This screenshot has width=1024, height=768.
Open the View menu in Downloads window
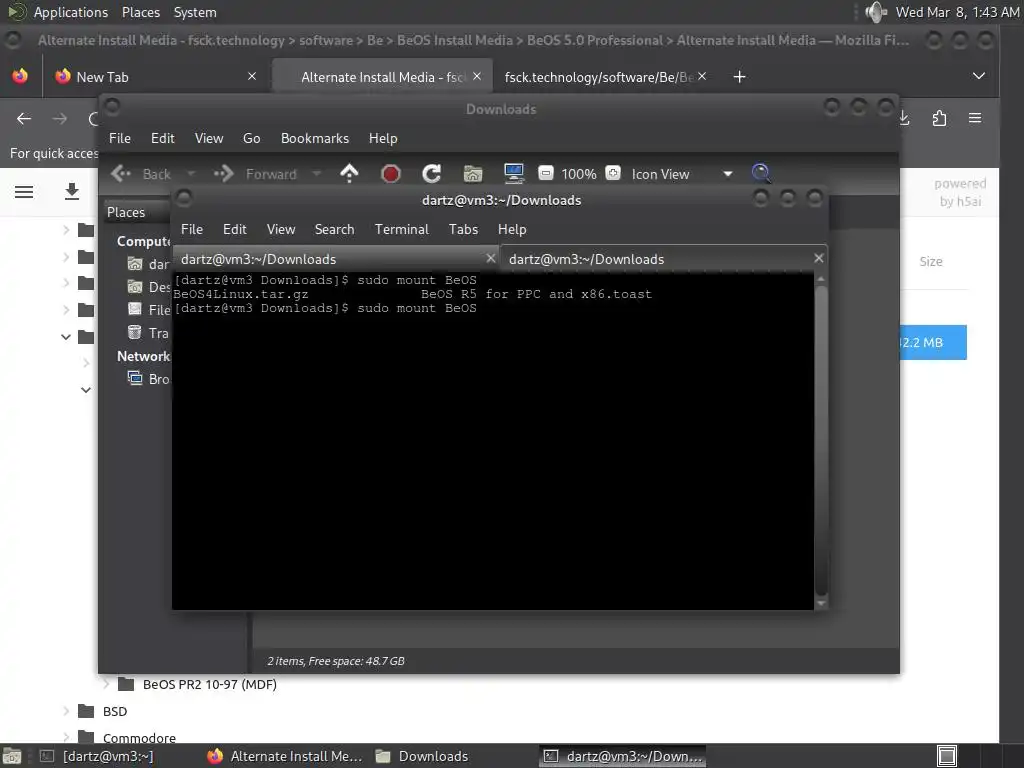pyautogui.click(x=209, y=138)
